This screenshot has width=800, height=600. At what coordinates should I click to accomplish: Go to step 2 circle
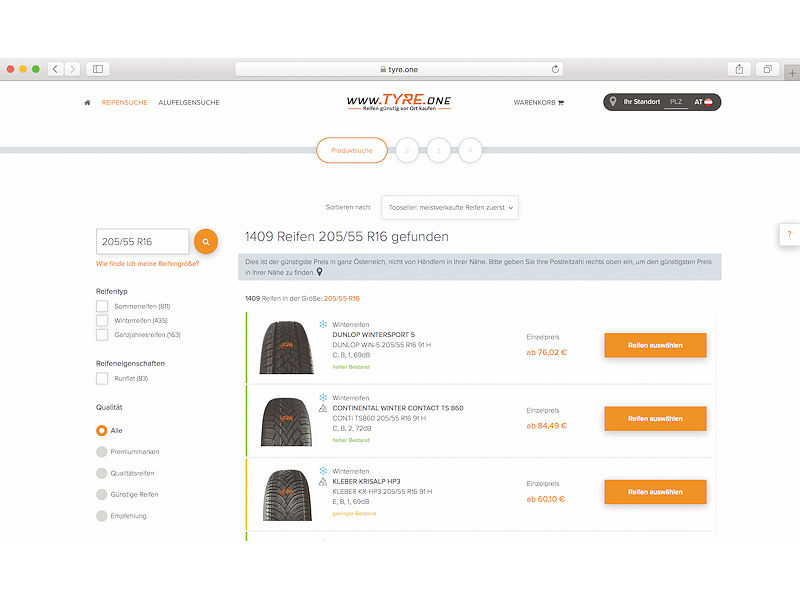click(x=407, y=151)
